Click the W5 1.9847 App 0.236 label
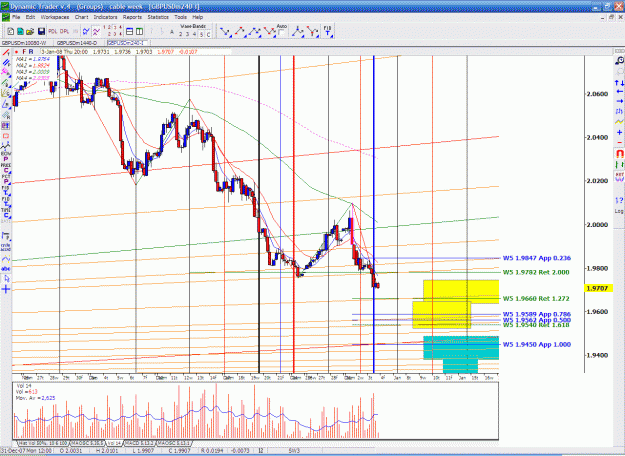 537,258
